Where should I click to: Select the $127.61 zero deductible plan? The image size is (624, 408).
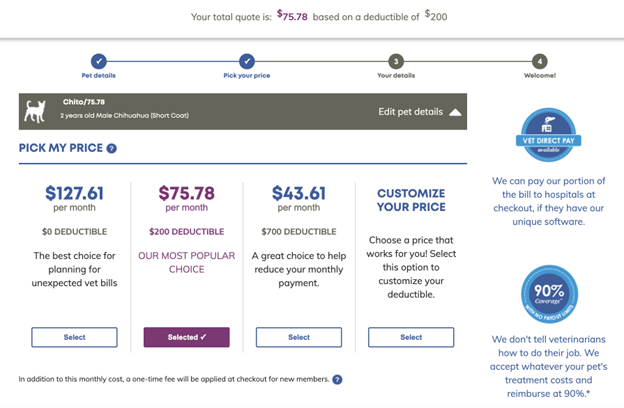75,337
